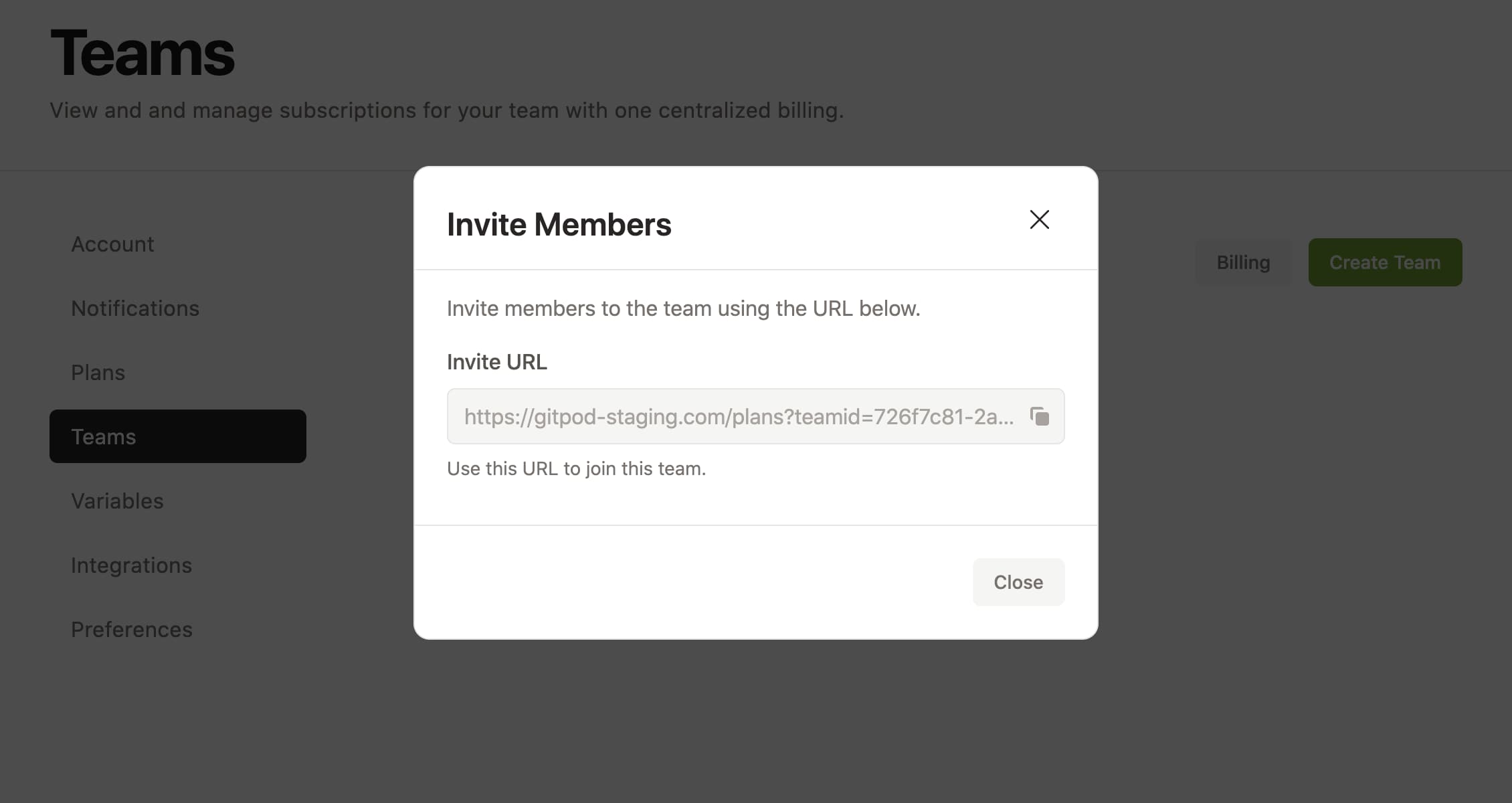Close the Invite Members dialog with X
This screenshot has width=1512, height=803.
tap(1039, 219)
